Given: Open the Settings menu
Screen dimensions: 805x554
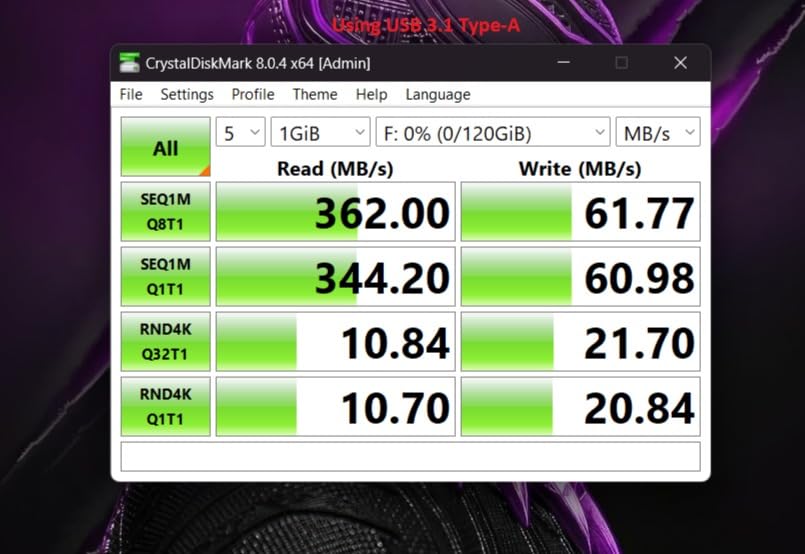Looking at the screenshot, I should [187, 94].
